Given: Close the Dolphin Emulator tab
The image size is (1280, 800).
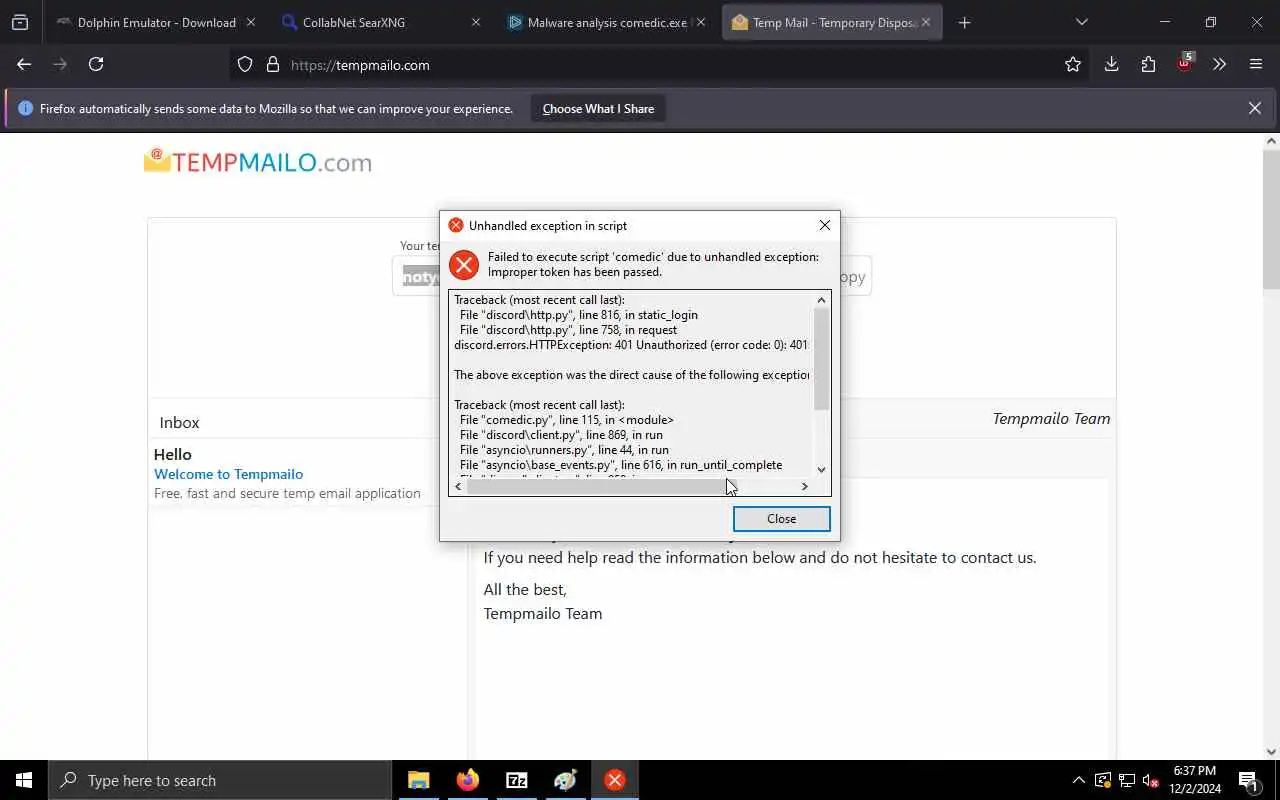Looking at the screenshot, I should coord(250,22).
